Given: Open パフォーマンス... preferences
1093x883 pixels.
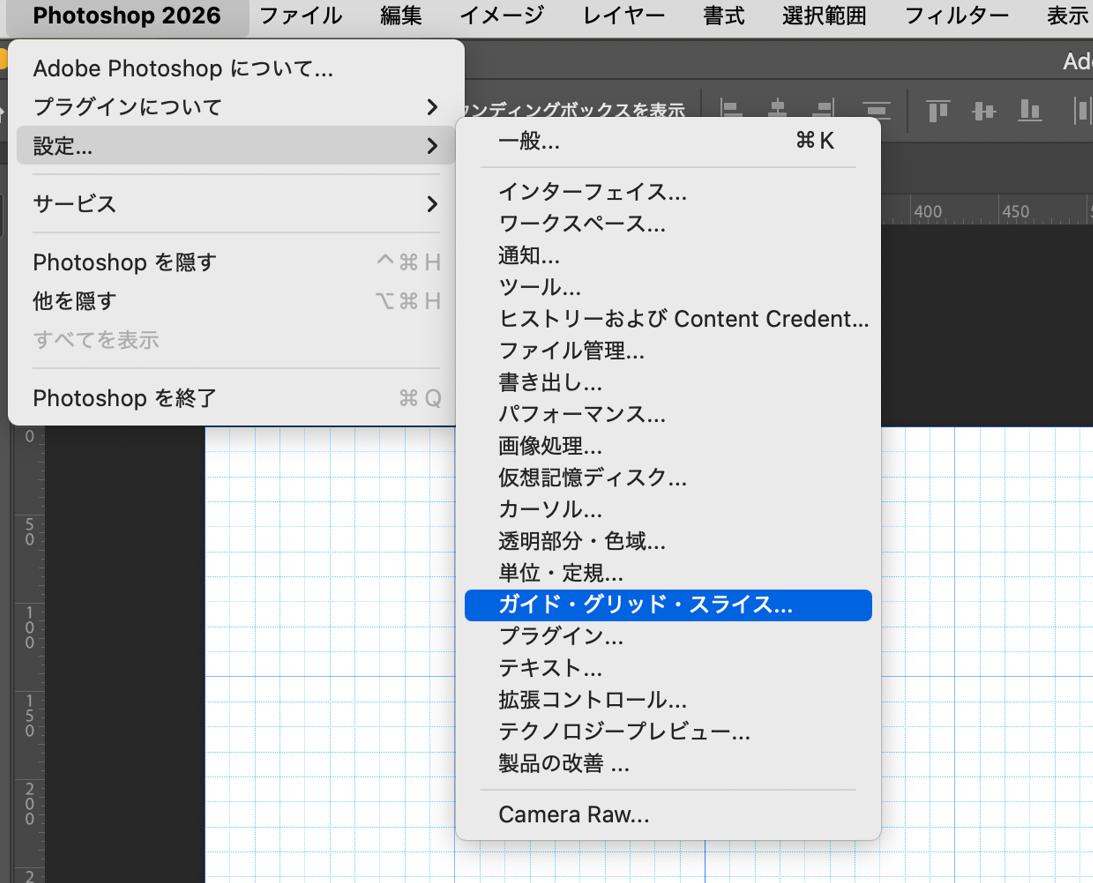Looking at the screenshot, I should tap(668, 414).
